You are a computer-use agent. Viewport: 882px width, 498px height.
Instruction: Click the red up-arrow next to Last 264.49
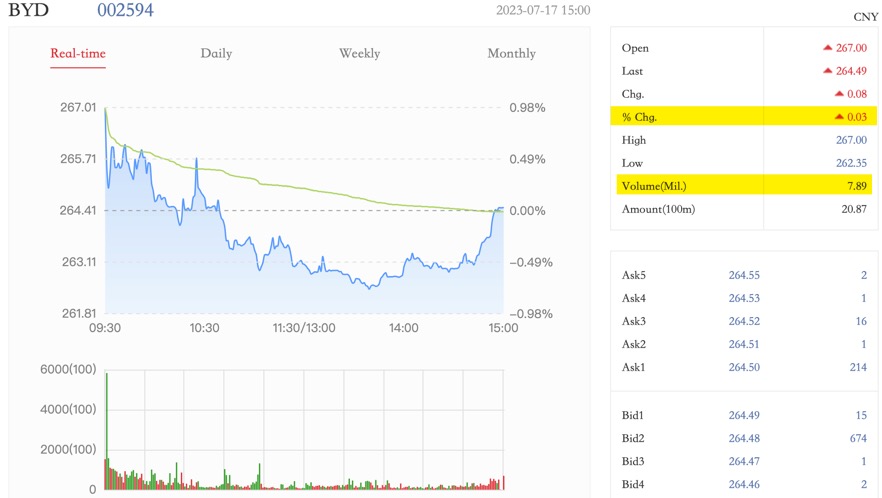tap(828, 71)
